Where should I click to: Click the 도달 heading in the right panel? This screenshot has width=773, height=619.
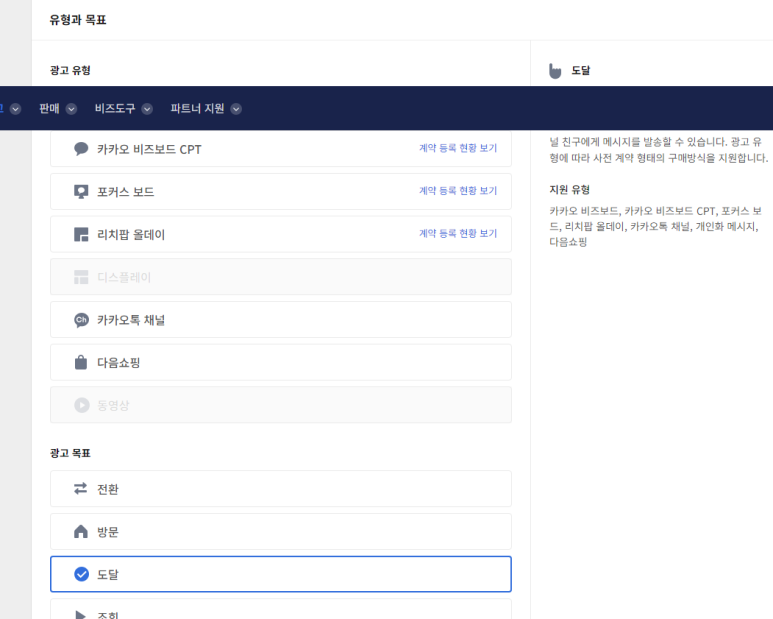pyautogui.click(x=581, y=70)
